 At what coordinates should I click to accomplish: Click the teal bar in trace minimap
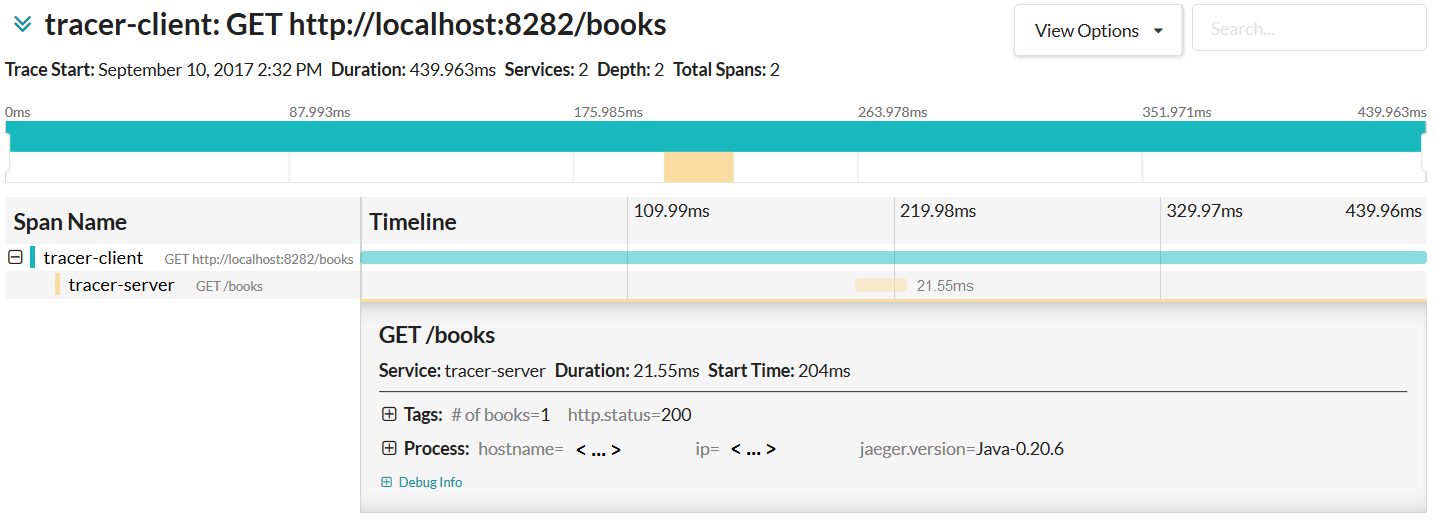click(715, 136)
